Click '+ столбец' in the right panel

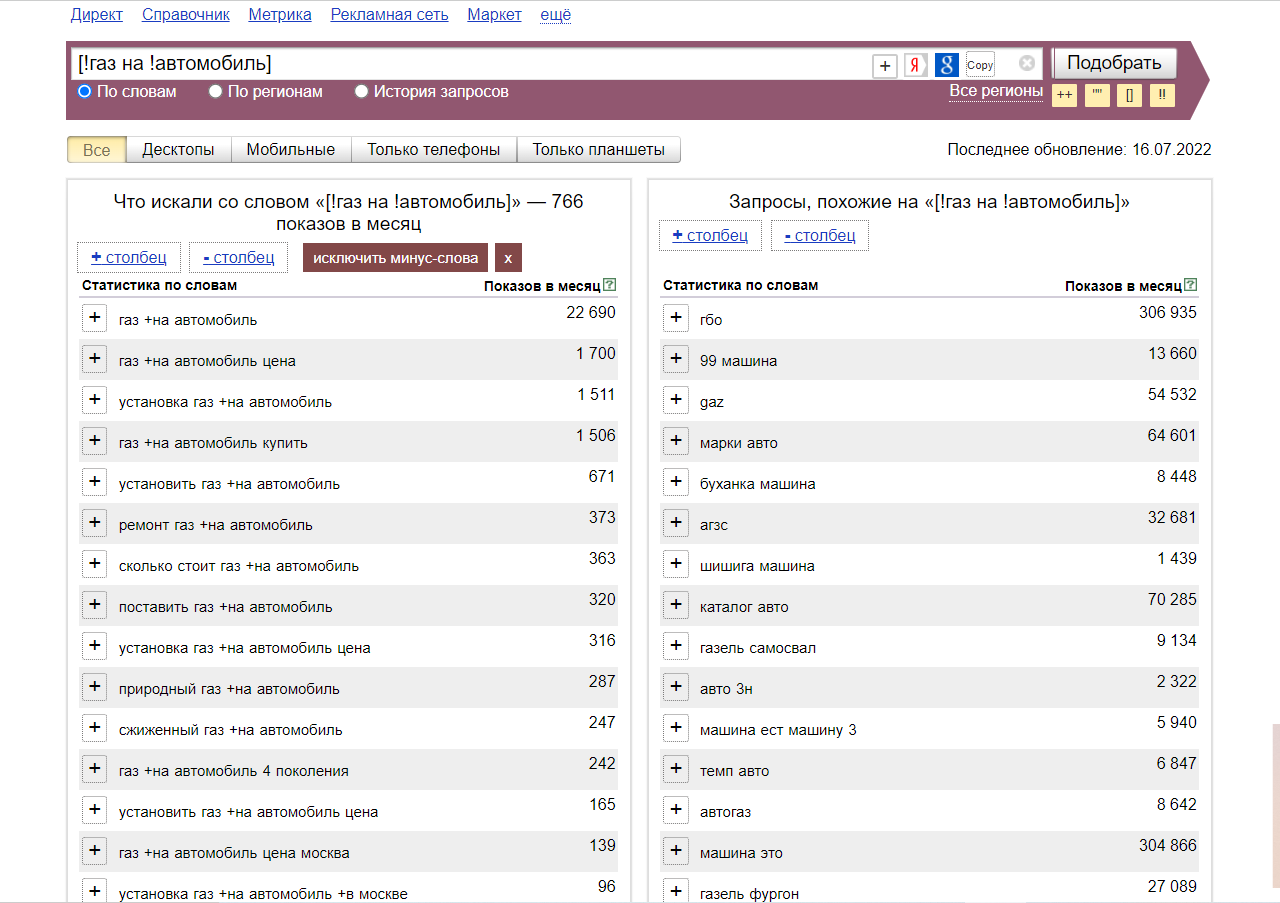coord(710,235)
